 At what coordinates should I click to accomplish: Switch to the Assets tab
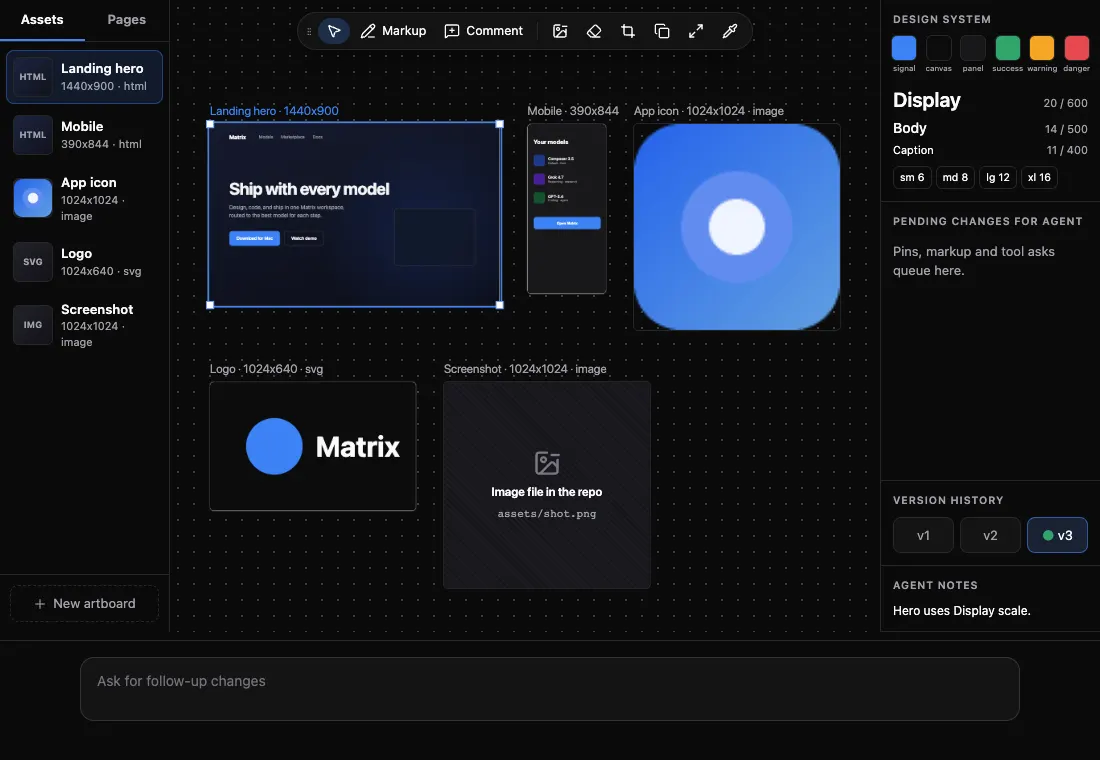click(42, 20)
